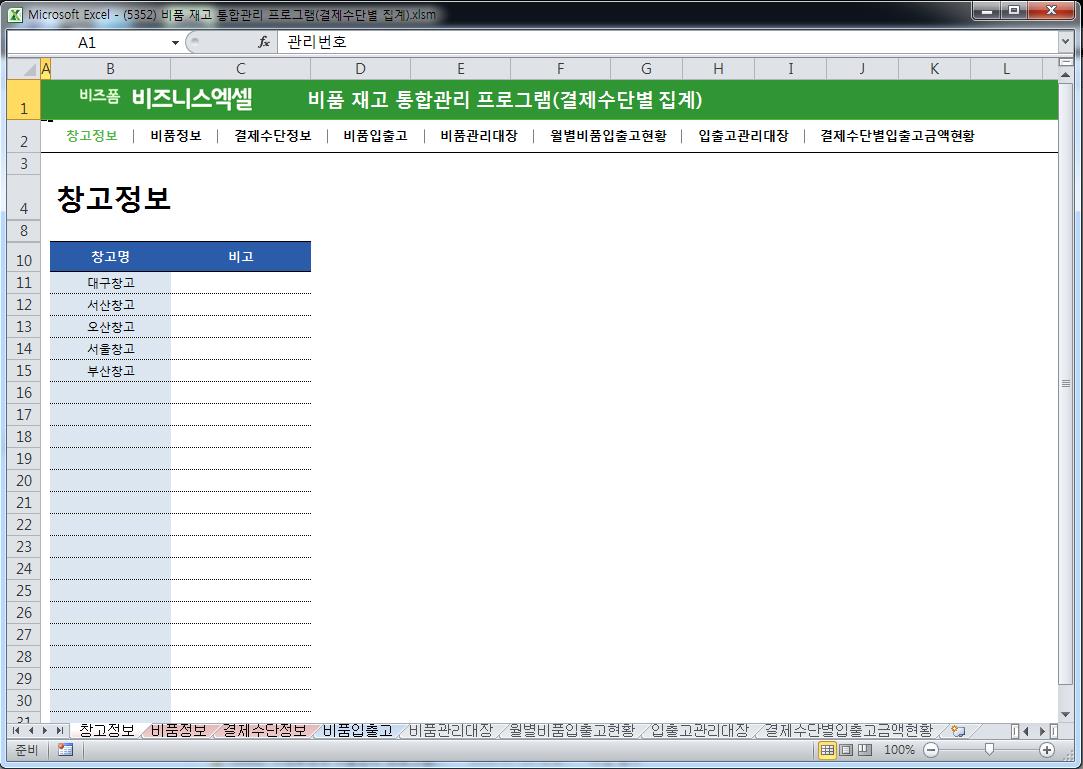Image resolution: width=1083 pixels, height=769 pixels.
Task: Click the 입출고관리대장 navigation link in row 2
Action: click(x=743, y=135)
